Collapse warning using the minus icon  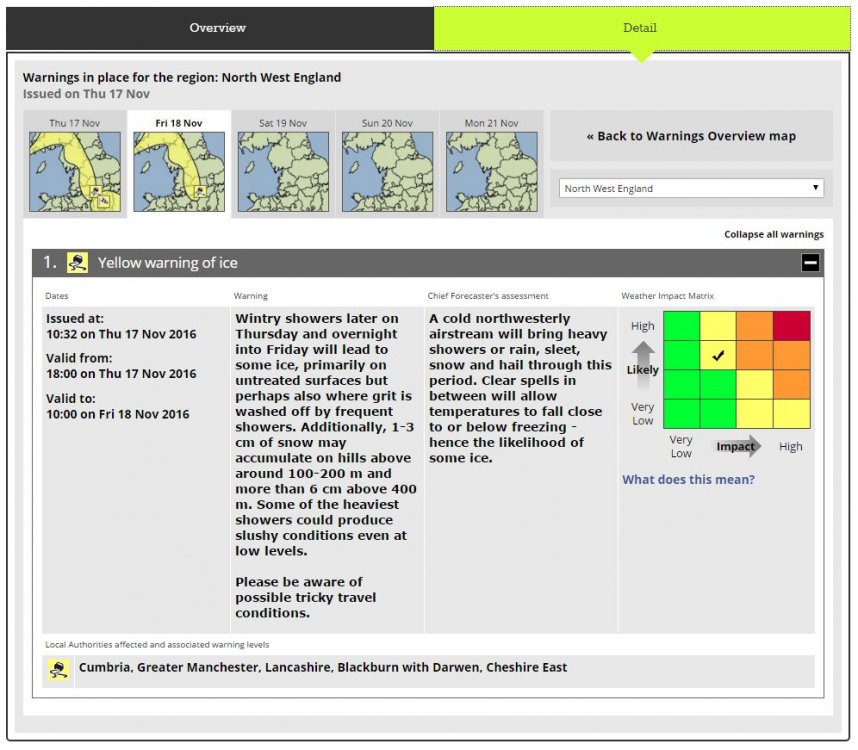pos(810,263)
